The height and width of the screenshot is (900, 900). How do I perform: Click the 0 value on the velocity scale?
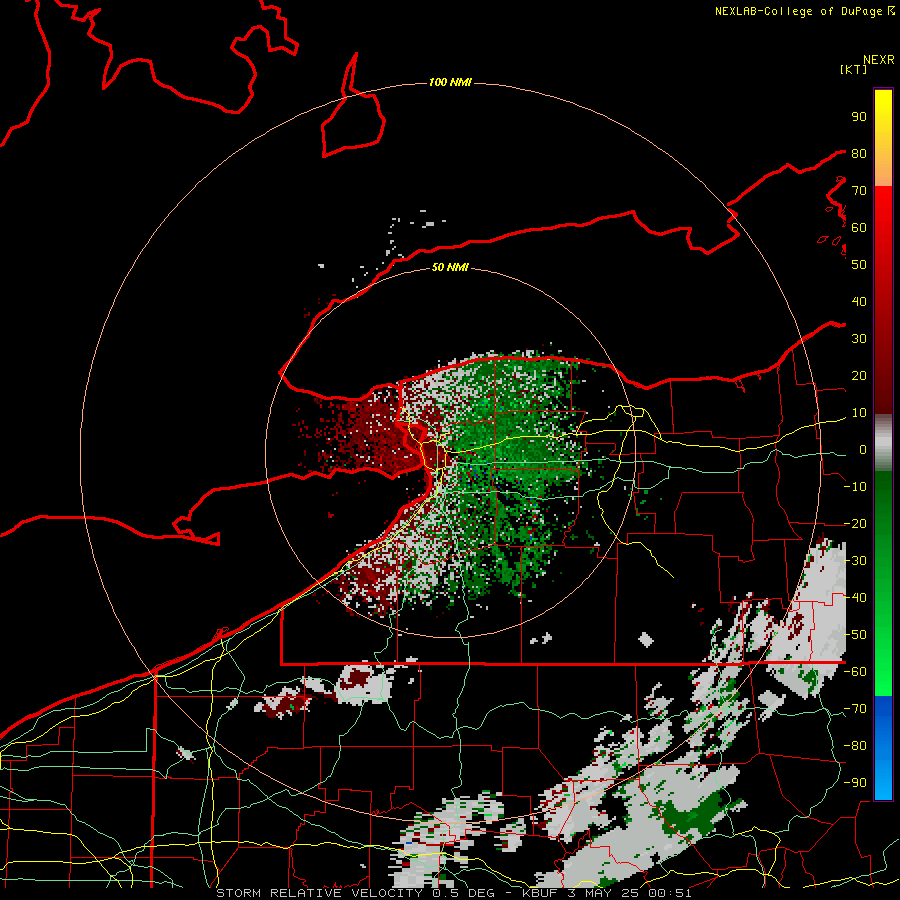click(x=863, y=450)
